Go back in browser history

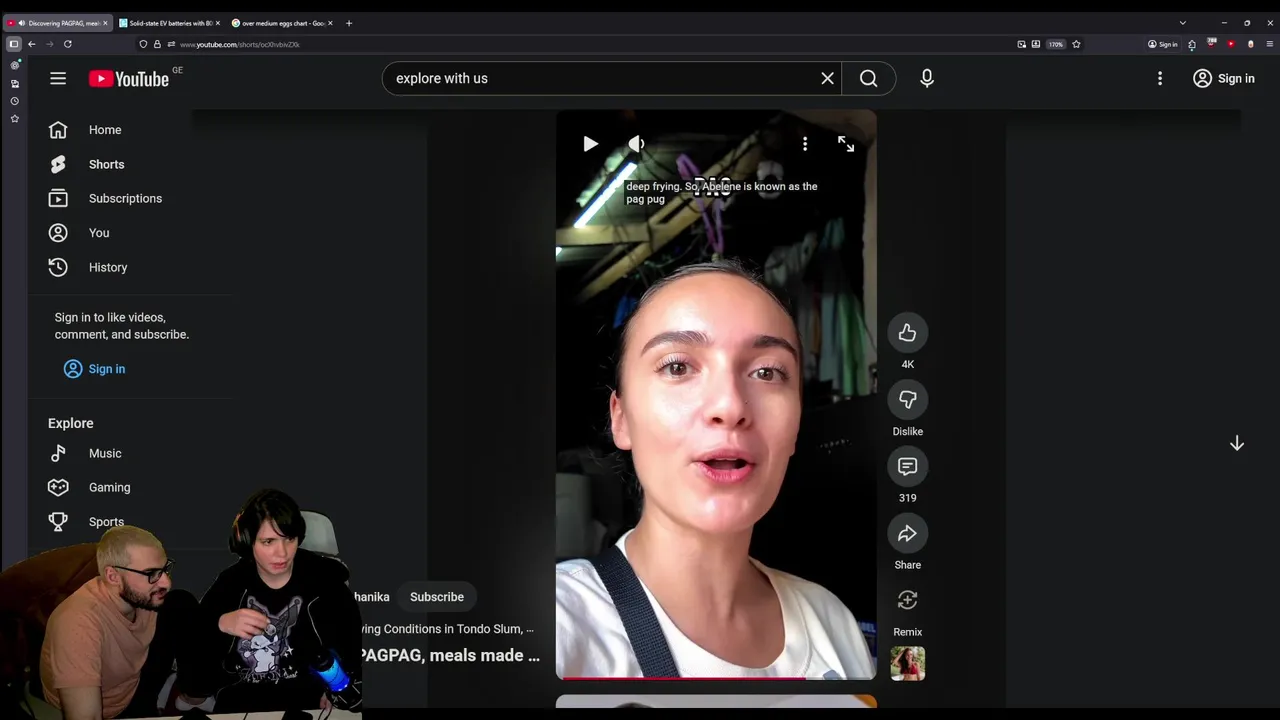pyautogui.click(x=32, y=44)
